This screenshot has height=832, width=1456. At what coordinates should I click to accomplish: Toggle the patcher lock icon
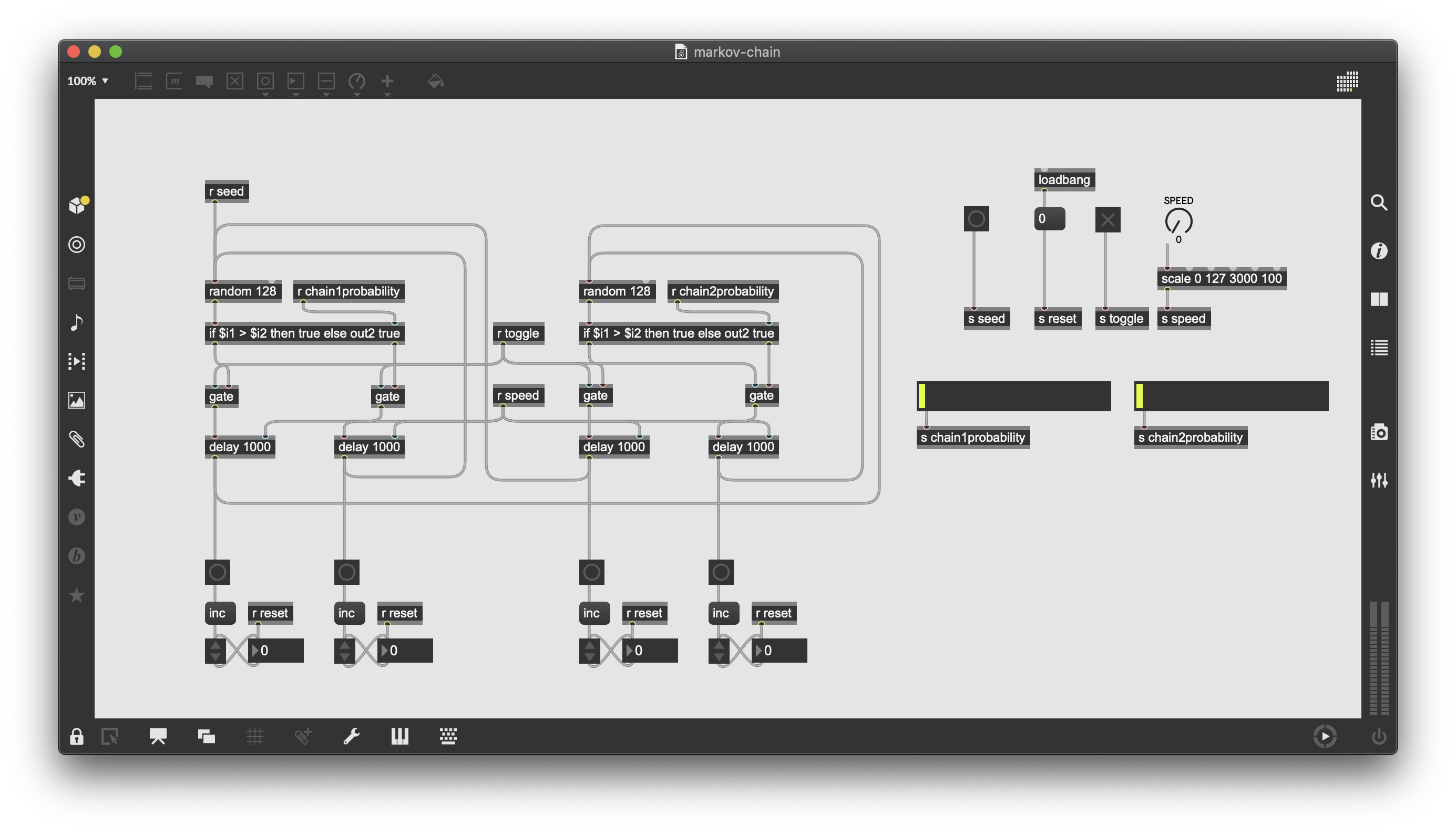[77, 736]
